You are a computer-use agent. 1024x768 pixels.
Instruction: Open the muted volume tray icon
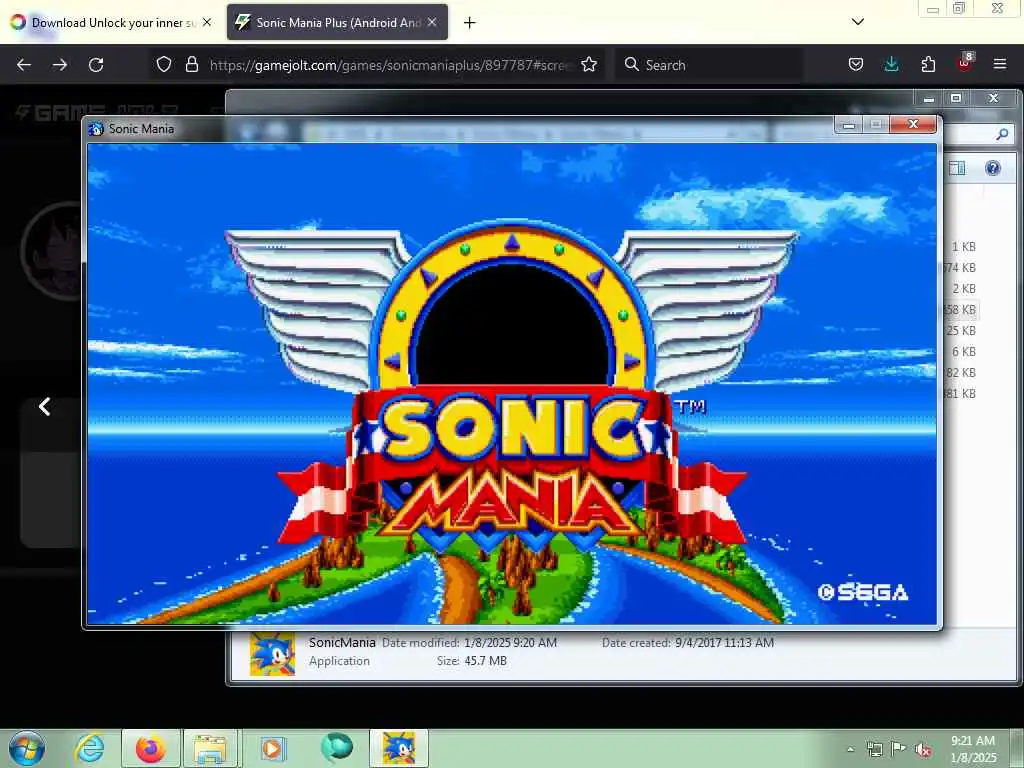[x=923, y=749]
